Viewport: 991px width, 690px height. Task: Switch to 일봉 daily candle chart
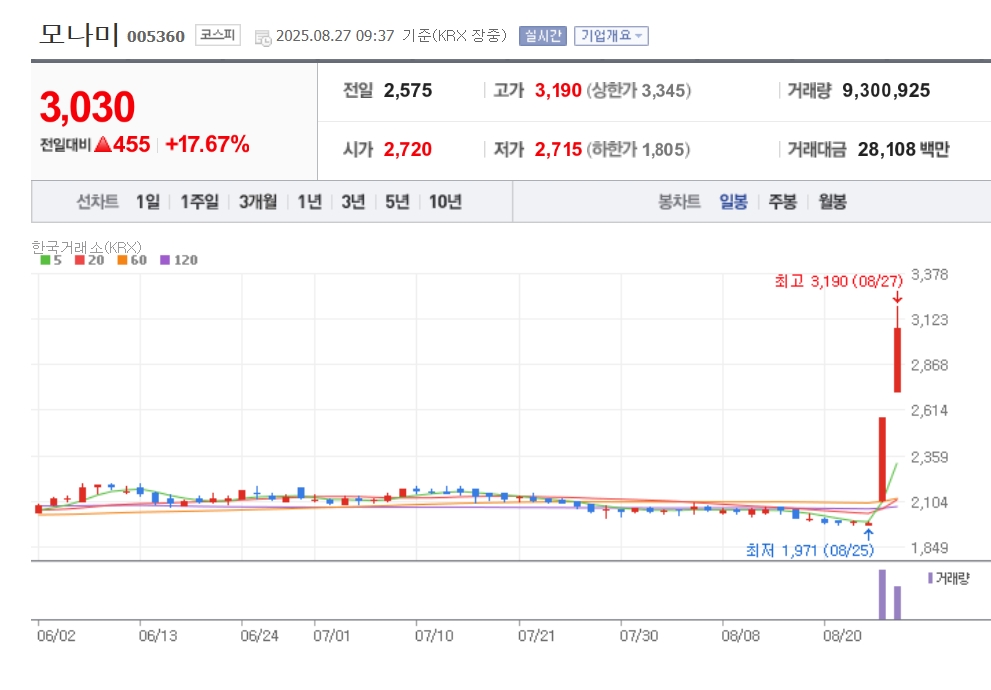tap(734, 202)
